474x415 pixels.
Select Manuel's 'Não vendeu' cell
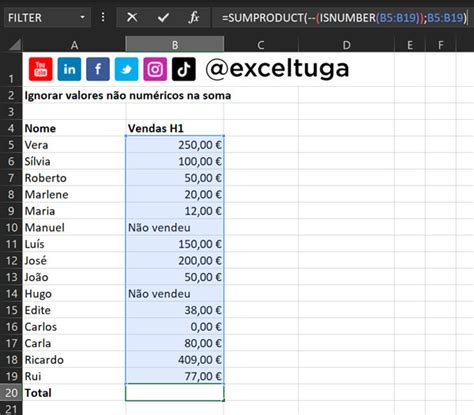tap(175, 227)
